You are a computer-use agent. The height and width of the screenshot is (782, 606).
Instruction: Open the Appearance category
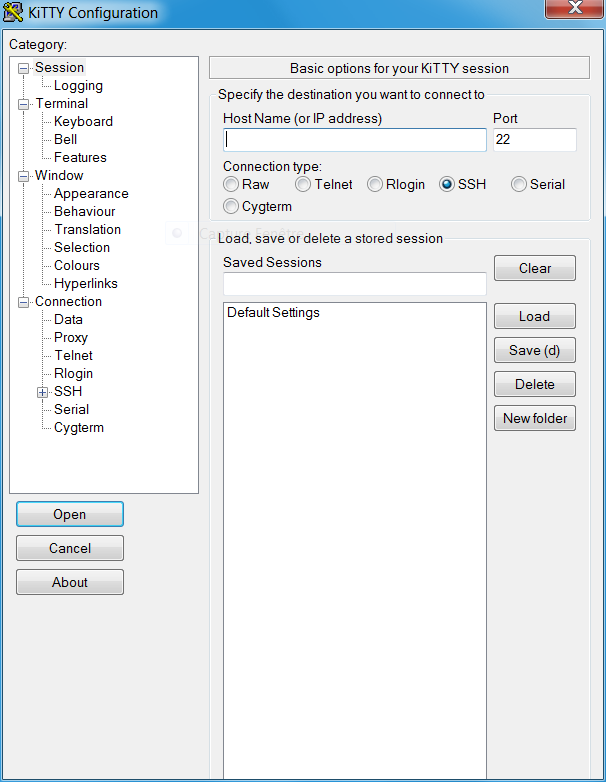[91, 194]
